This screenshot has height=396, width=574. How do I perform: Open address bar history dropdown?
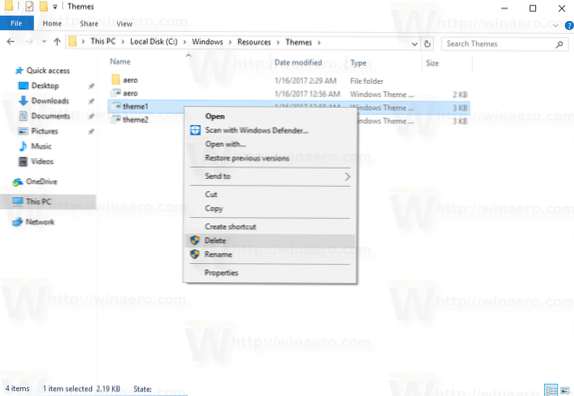pyautogui.click(x=415, y=44)
